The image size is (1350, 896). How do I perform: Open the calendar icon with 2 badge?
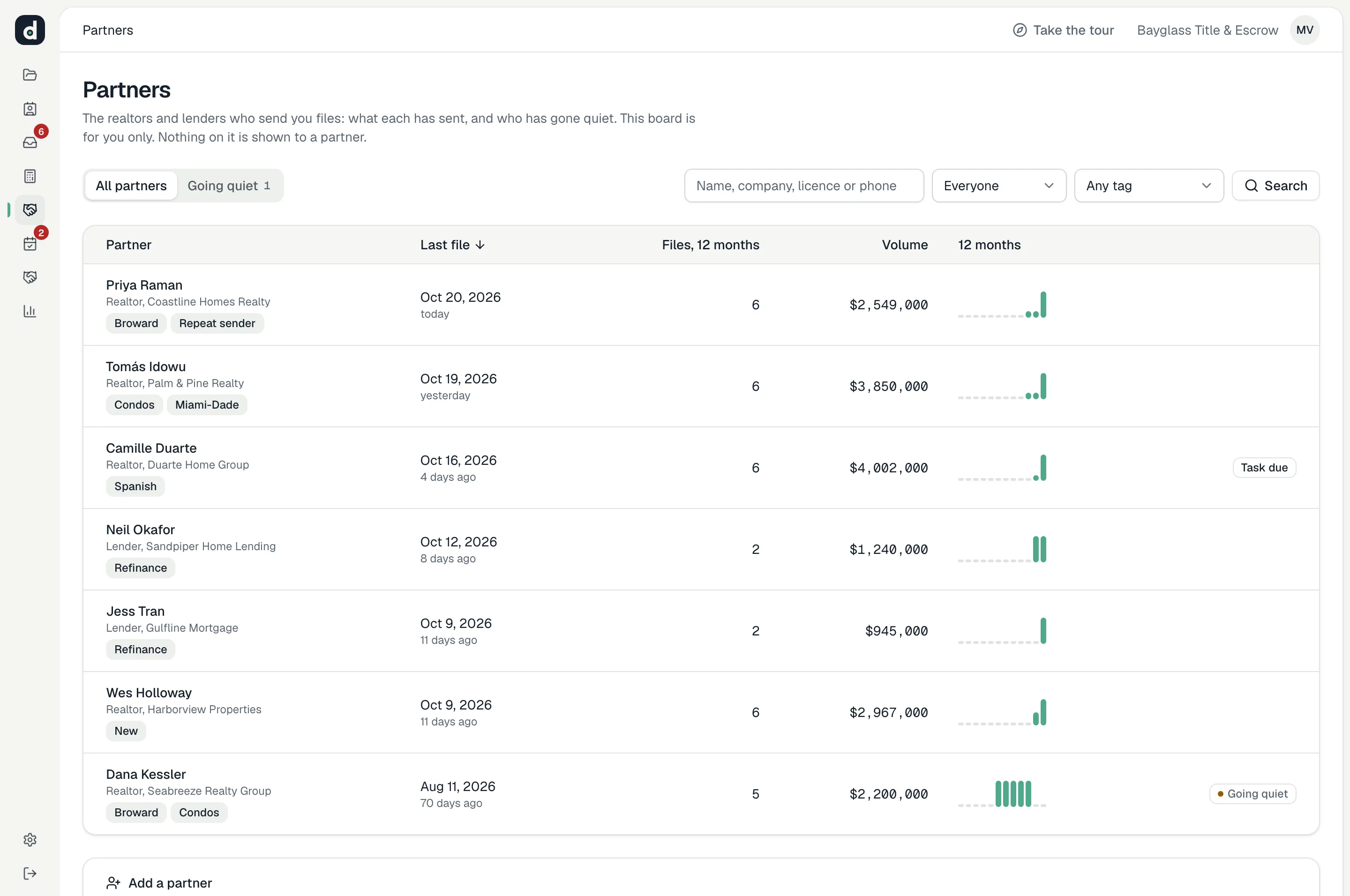30,243
